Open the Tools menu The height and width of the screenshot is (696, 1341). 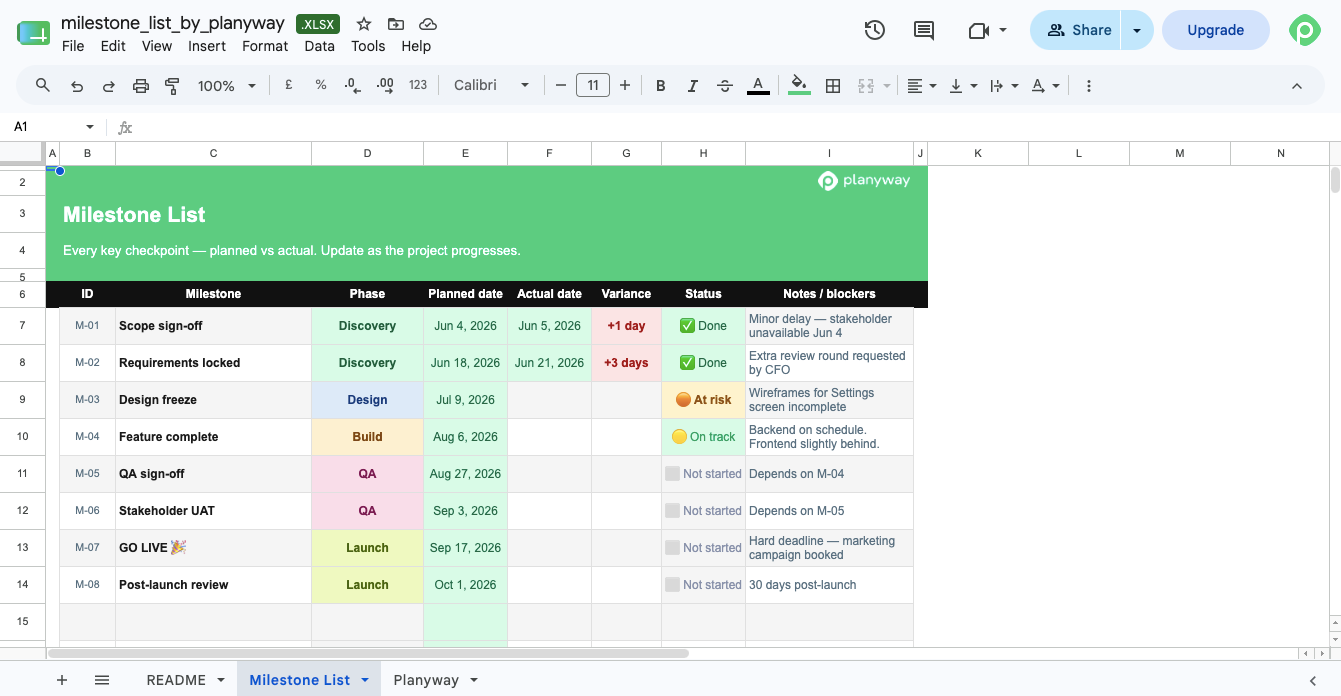pos(368,46)
